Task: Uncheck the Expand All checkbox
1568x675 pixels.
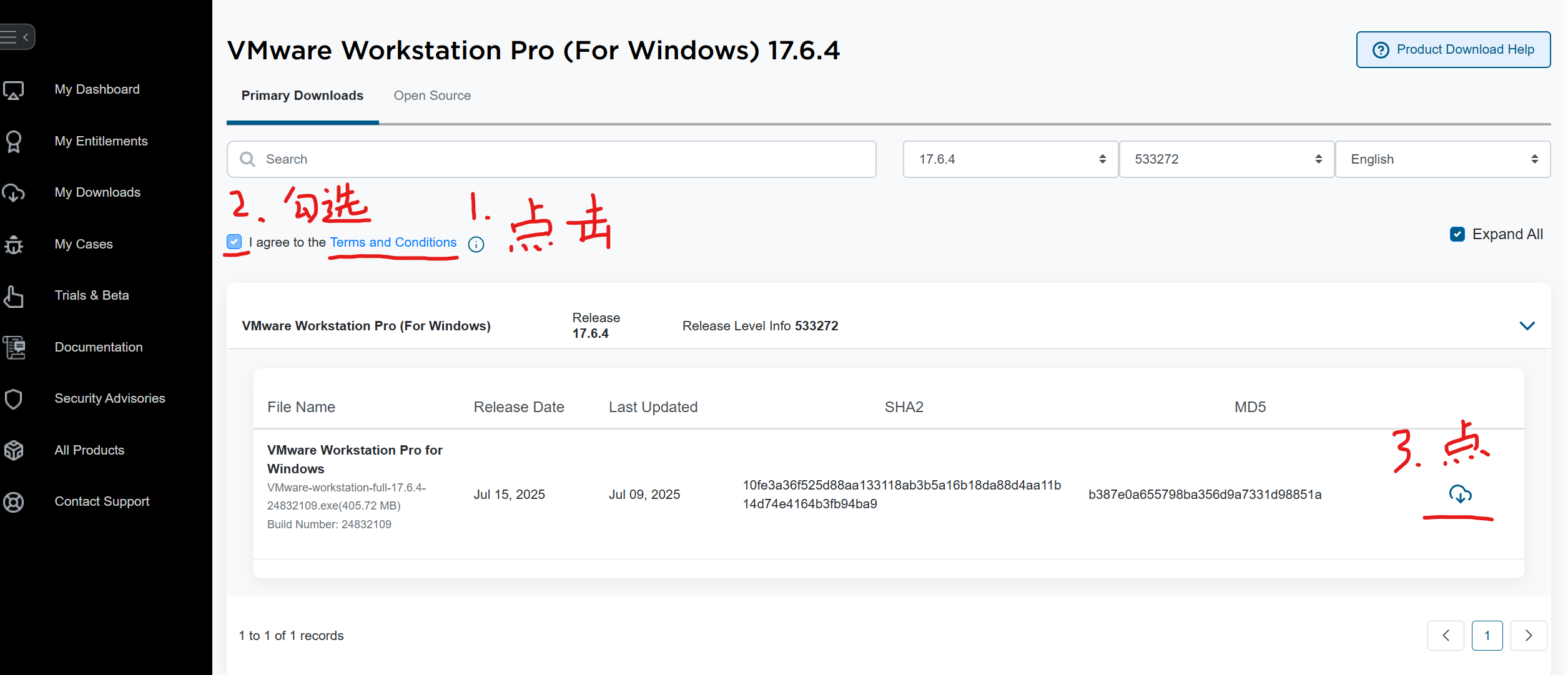Action: 1457,234
